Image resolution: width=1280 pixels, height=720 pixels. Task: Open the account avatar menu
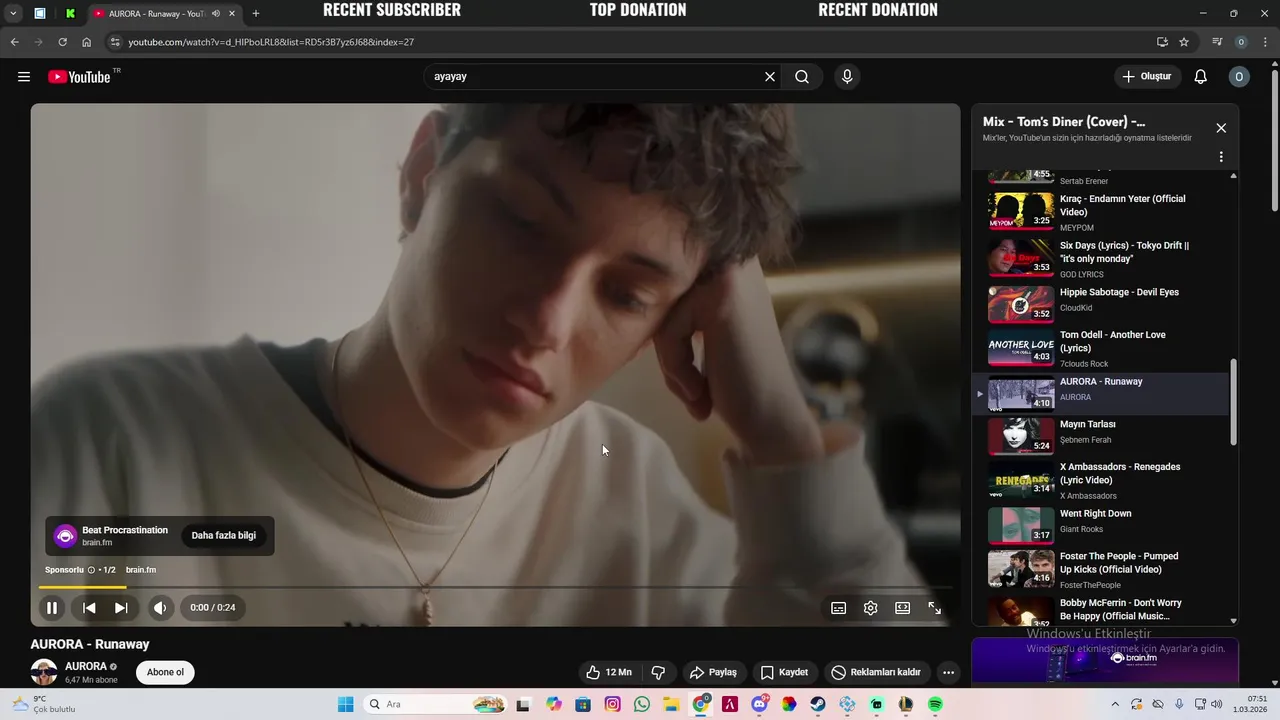[x=1239, y=77]
